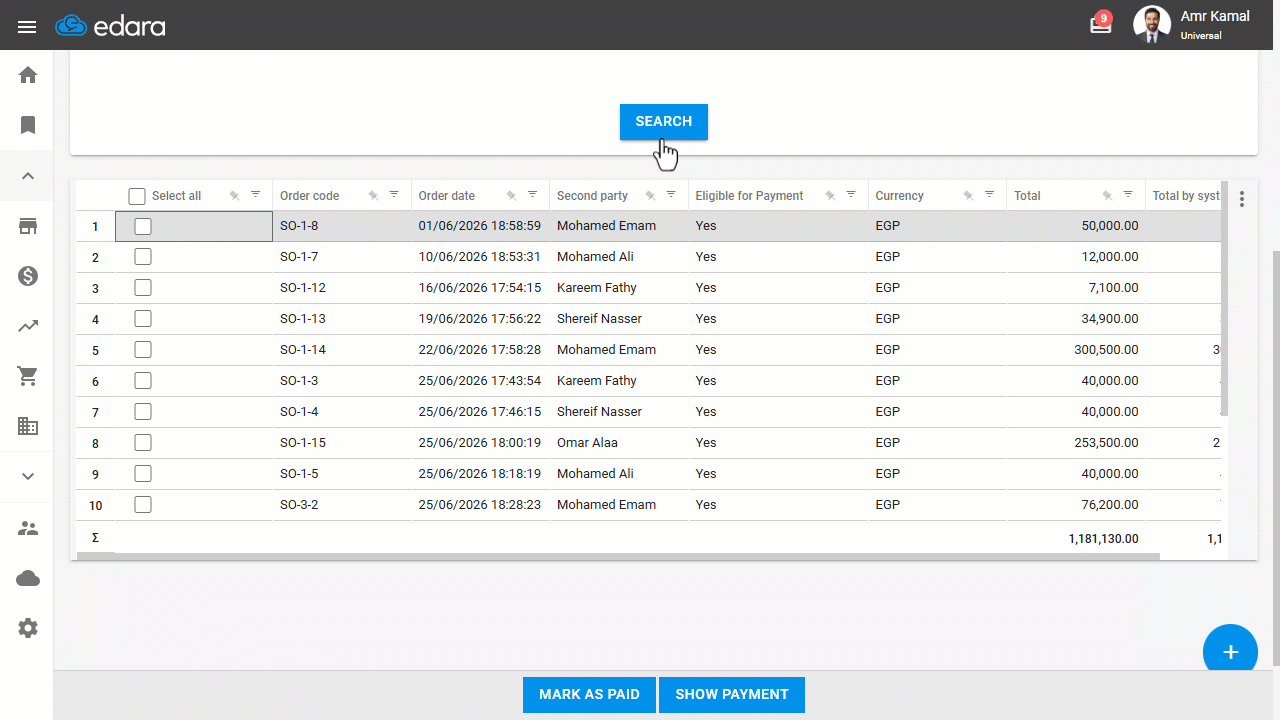Select the checkbox for order SO-1-4
This screenshot has height=720, width=1280.
[x=143, y=412]
